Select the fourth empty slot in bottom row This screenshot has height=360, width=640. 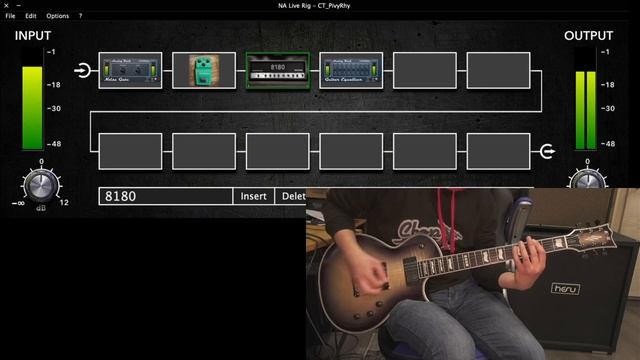(x=351, y=151)
